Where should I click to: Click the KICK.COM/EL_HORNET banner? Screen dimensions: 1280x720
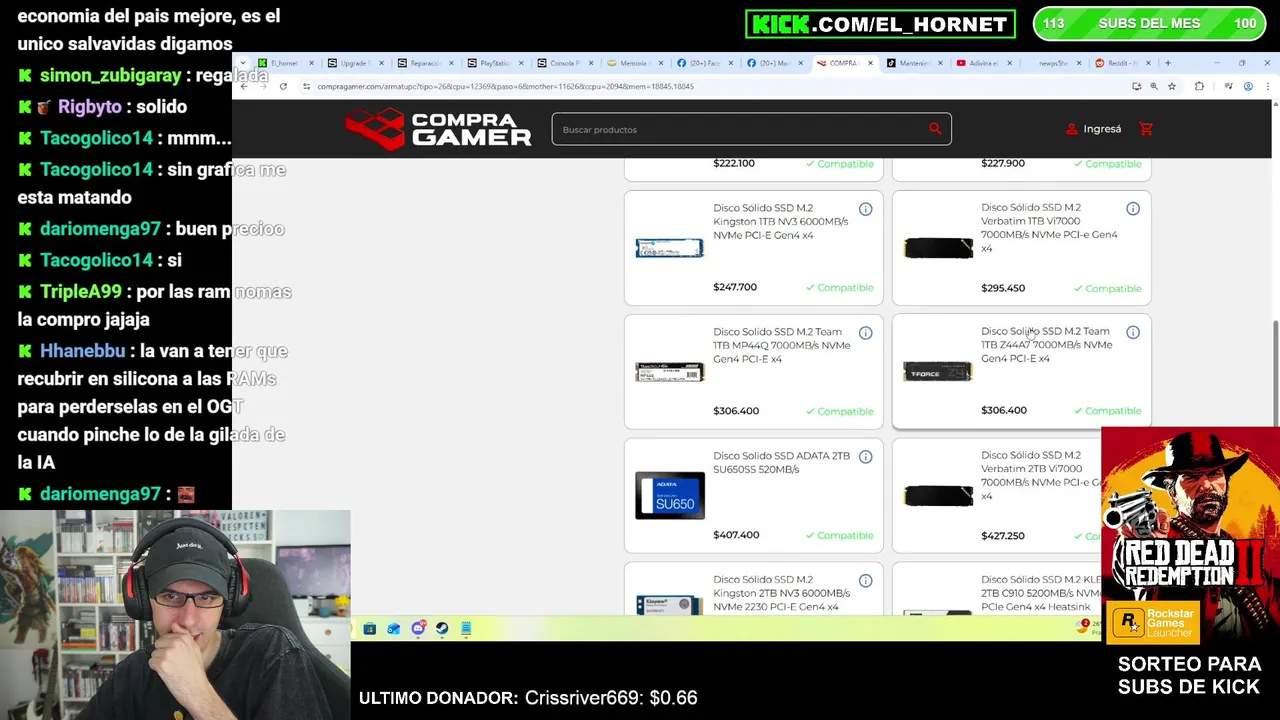click(x=881, y=24)
